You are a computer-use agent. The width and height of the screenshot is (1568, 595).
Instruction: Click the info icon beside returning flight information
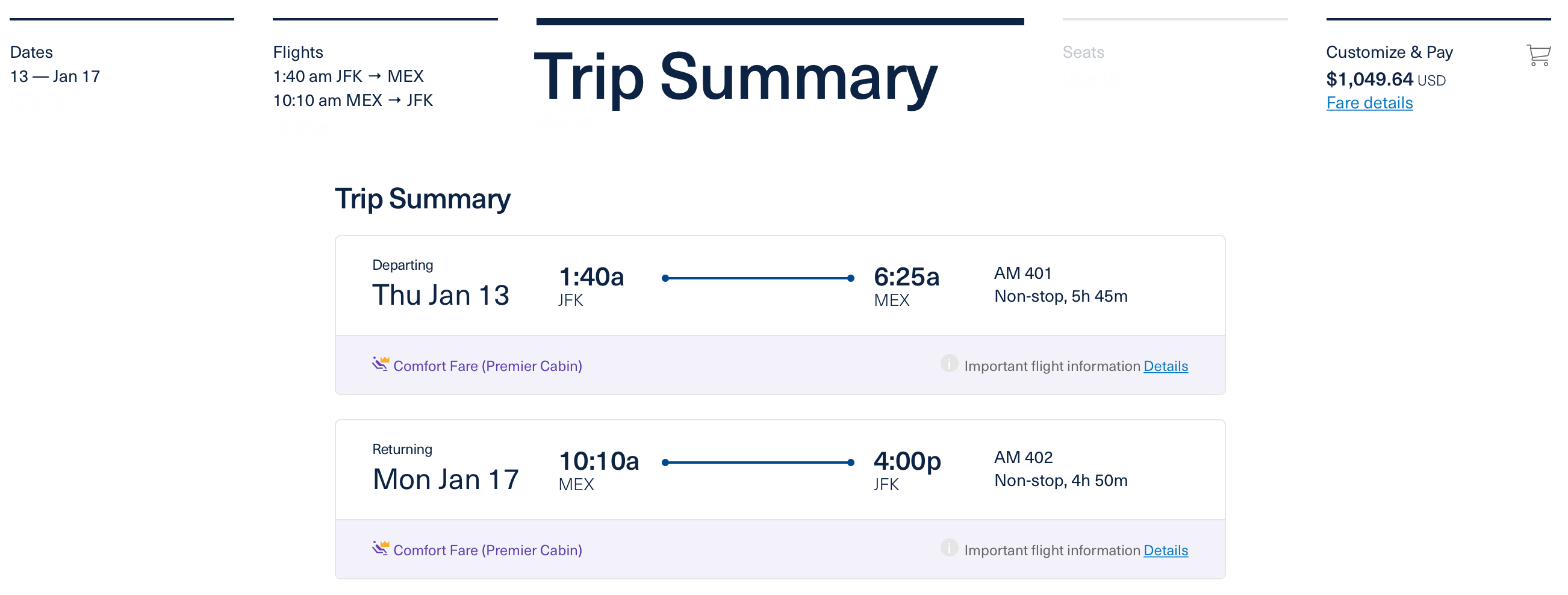[x=950, y=549]
